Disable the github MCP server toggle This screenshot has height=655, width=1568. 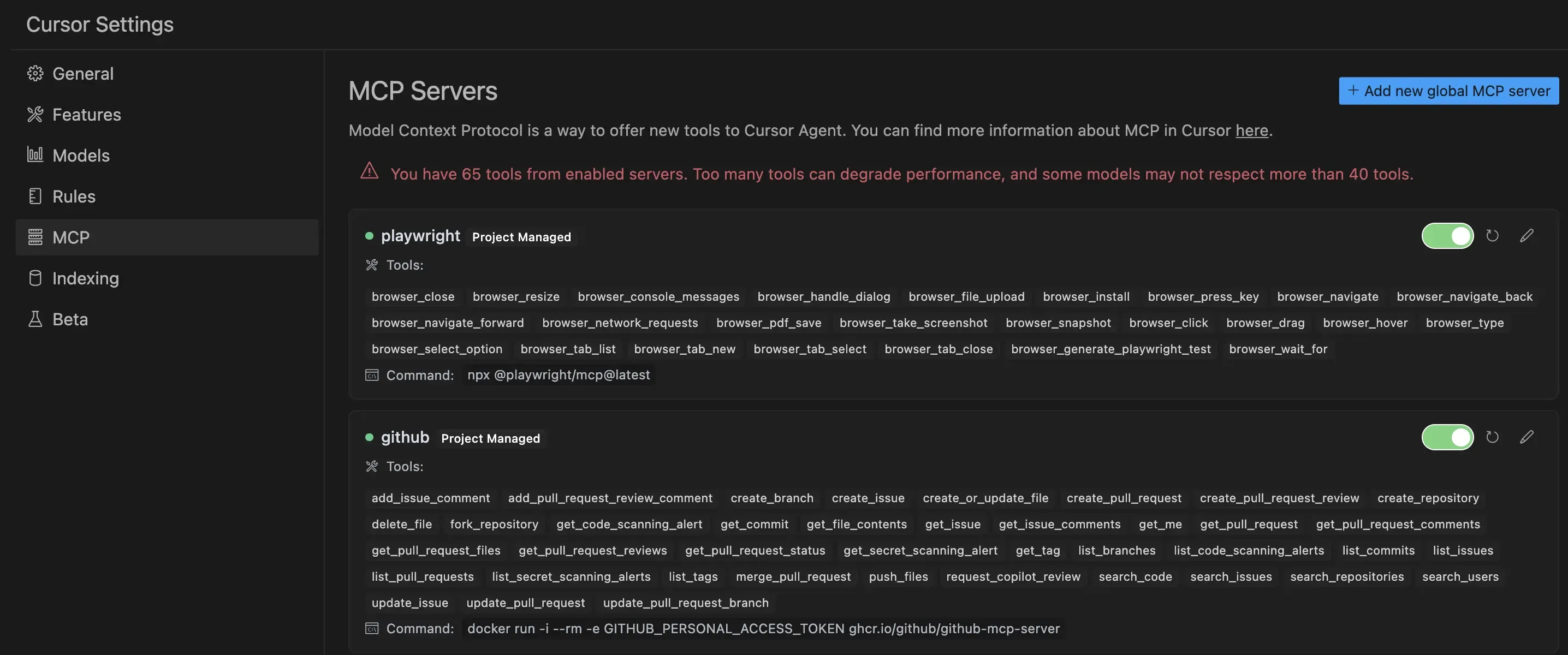click(1447, 437)
